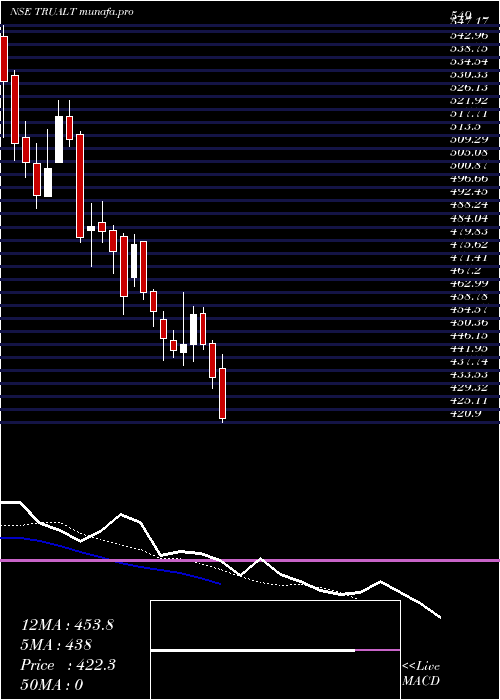
Task: Click the 50MA : 0 readout
Action: point(52,685)
